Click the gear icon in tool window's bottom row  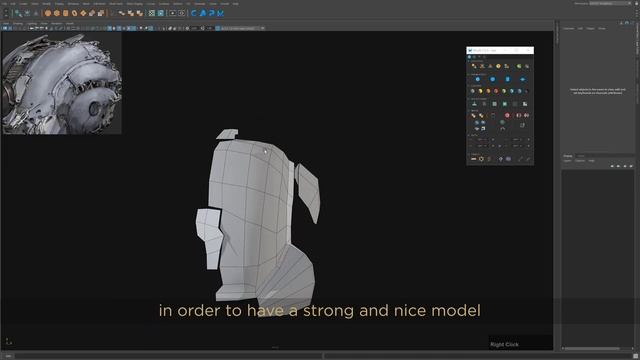481,159
